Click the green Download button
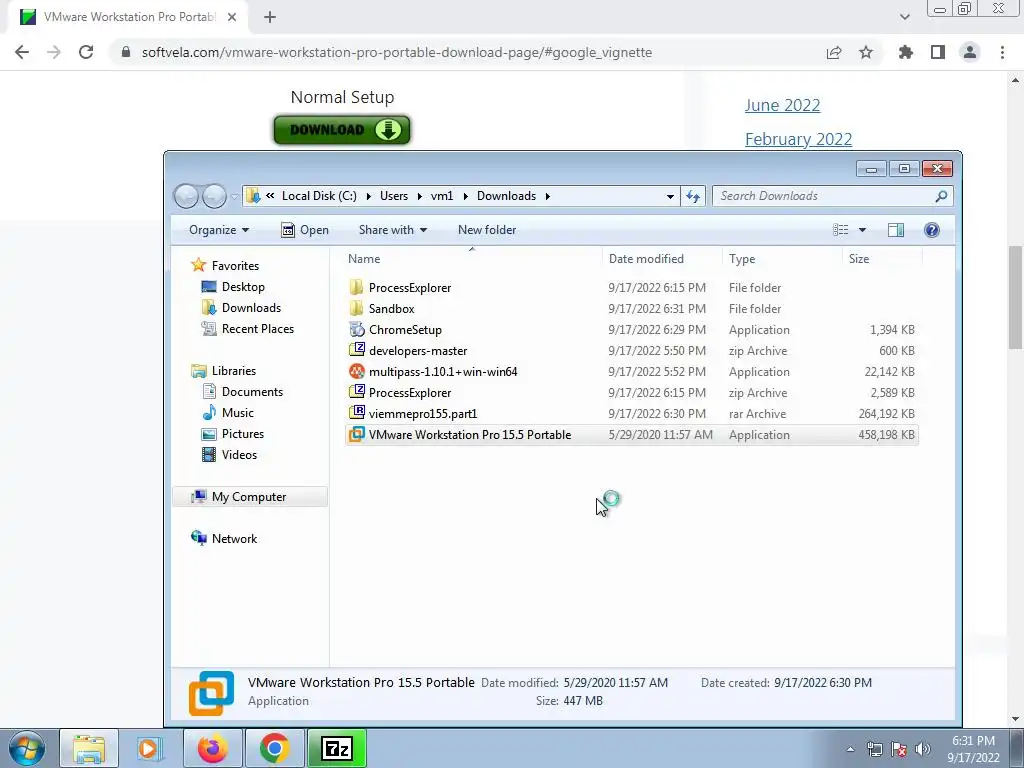The width and height of the screenshot is (1024, 768). coord(342,130)
